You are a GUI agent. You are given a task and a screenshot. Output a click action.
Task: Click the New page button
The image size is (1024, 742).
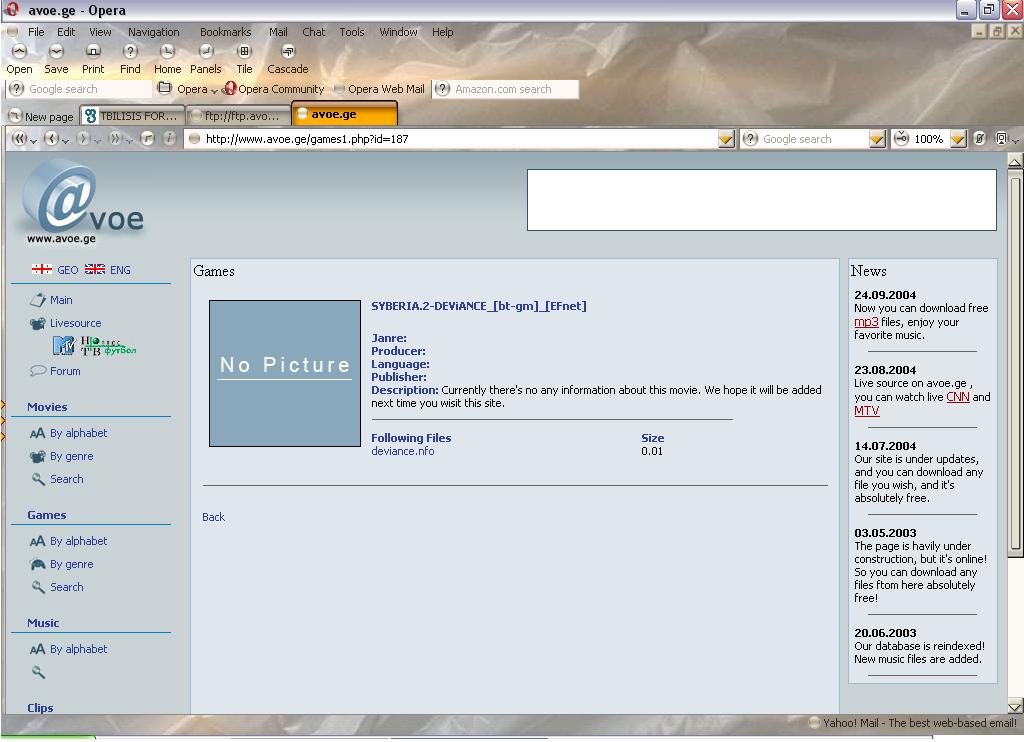[42, 116]
